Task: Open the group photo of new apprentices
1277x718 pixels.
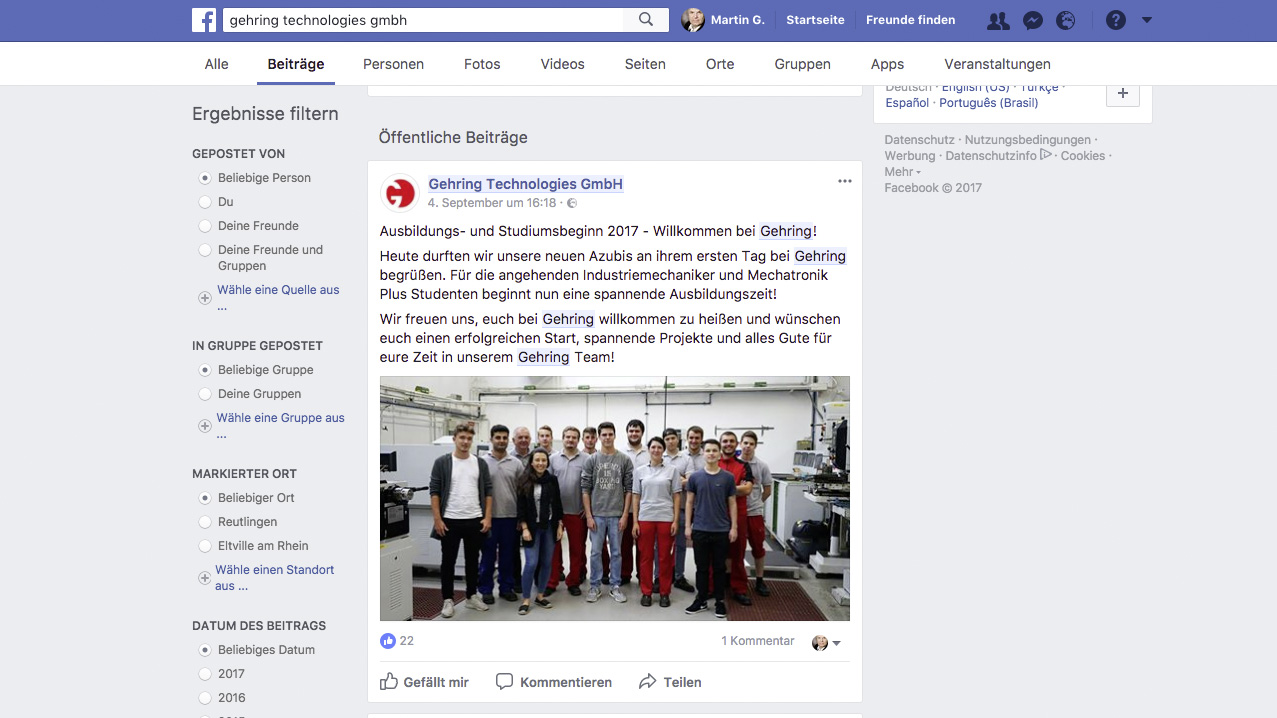Action: (x=615, y=498)
